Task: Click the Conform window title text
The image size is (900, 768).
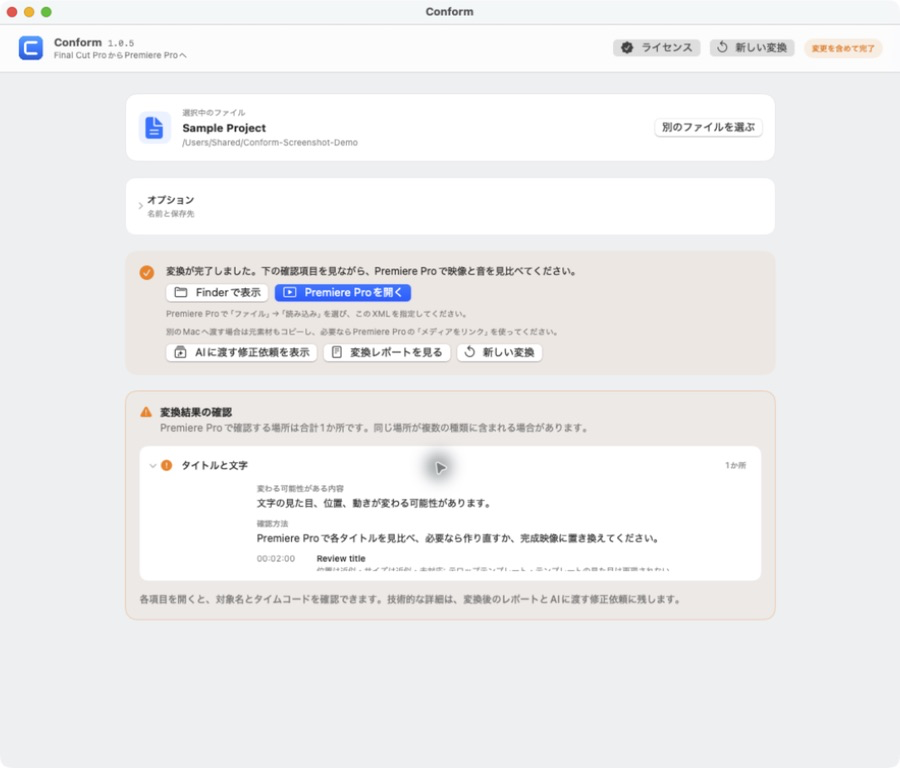Action: coord(449,11)
